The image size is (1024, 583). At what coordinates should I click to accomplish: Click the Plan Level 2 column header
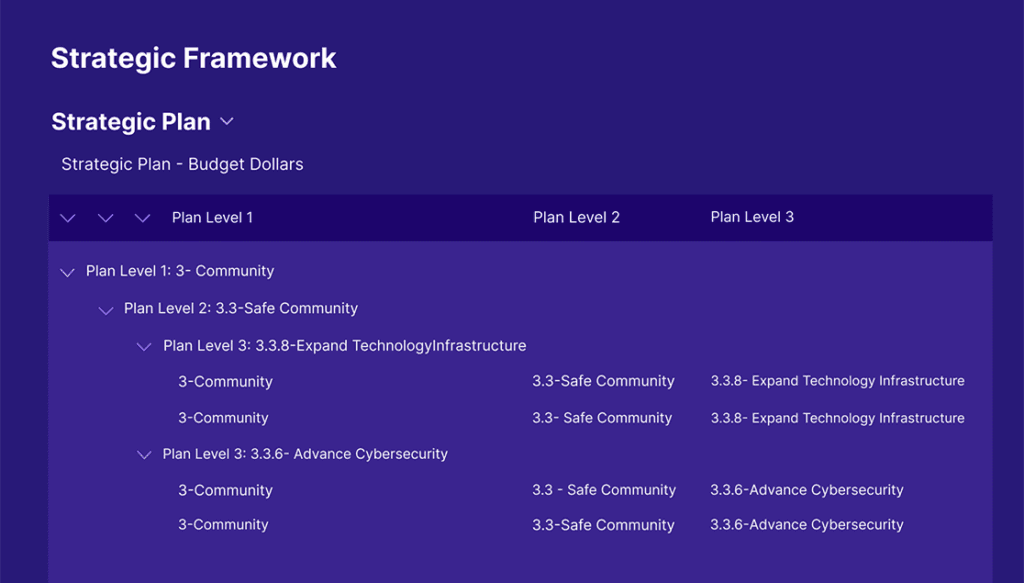point(576,217)
